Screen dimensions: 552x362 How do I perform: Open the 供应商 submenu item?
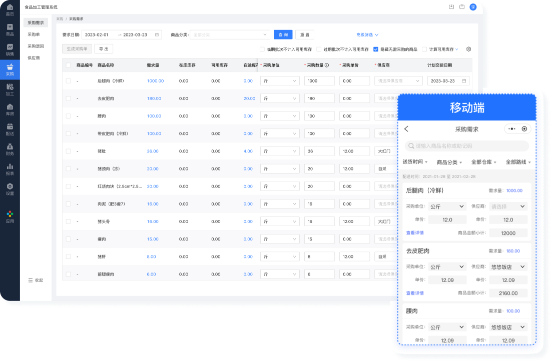pyautogui.click(x=34, y=58)
